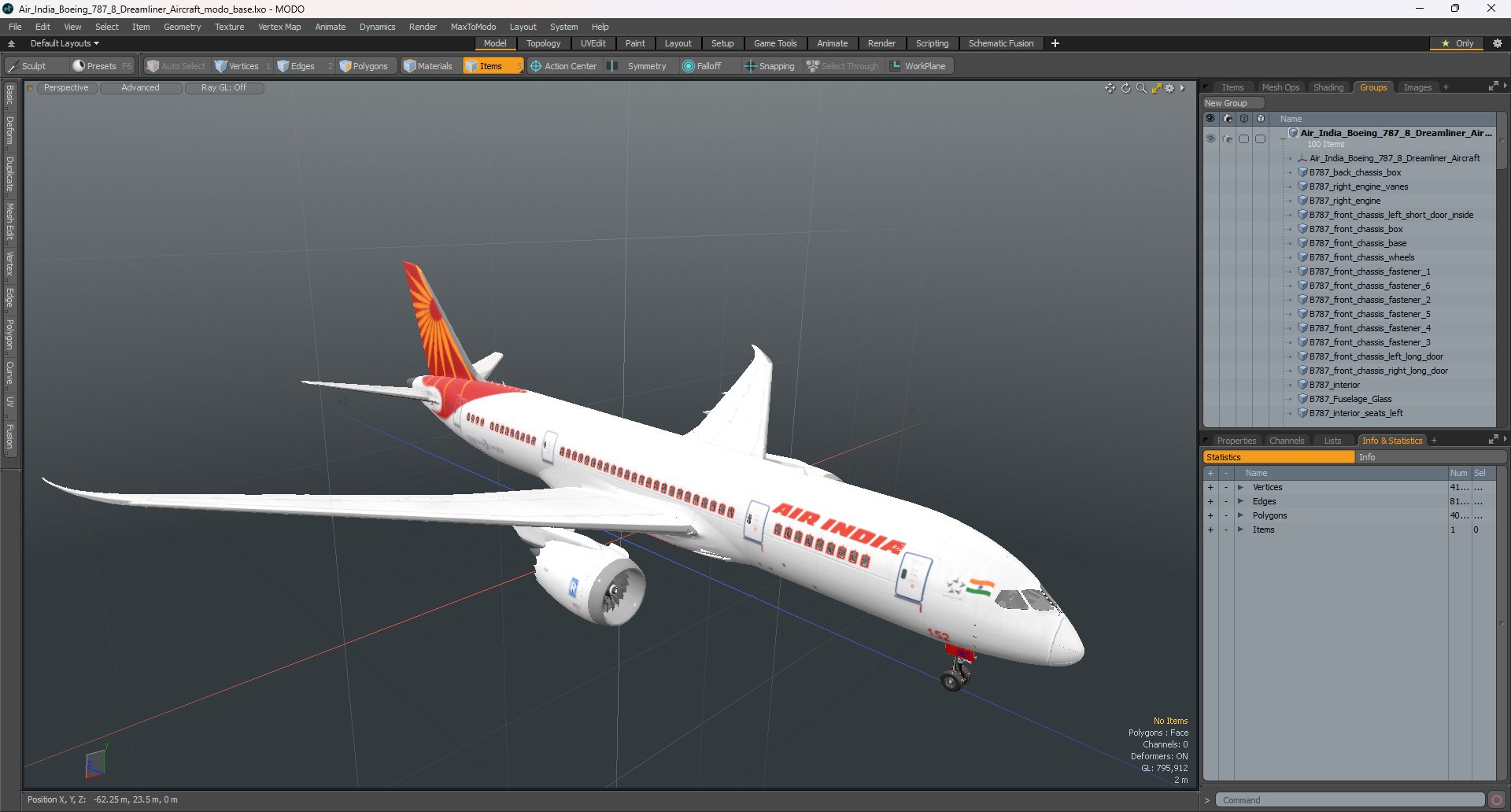Maximize the viewport with yellow arrows icon
This screenshot has height=812, width=1511.
1156,88
